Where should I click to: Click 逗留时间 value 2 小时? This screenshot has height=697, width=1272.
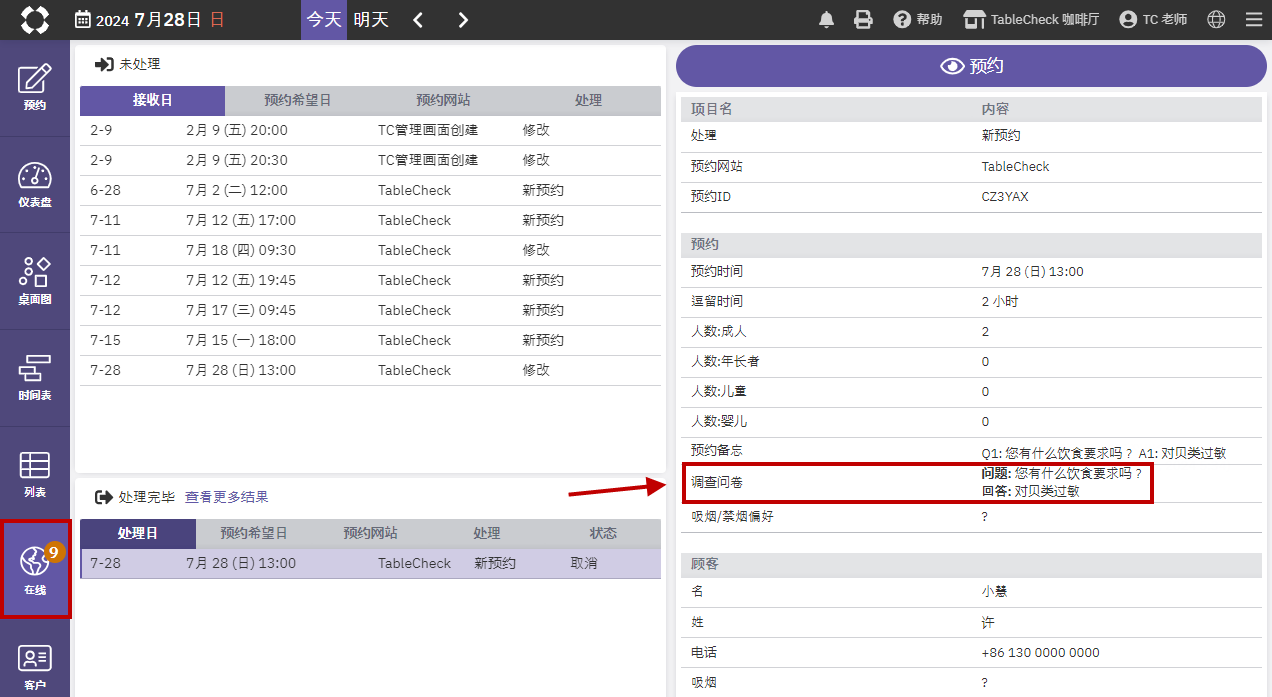(x=1000, y=302)
